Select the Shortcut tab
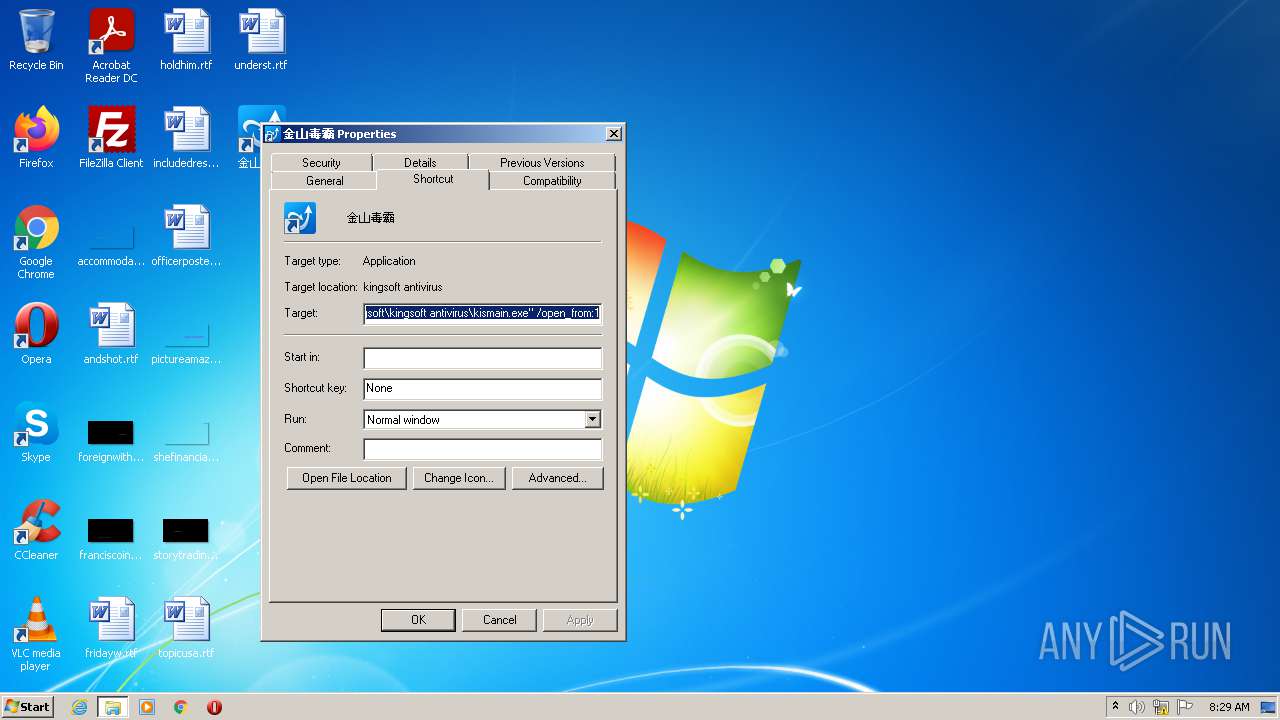The image size is (1280, 720). pos(433,179)
